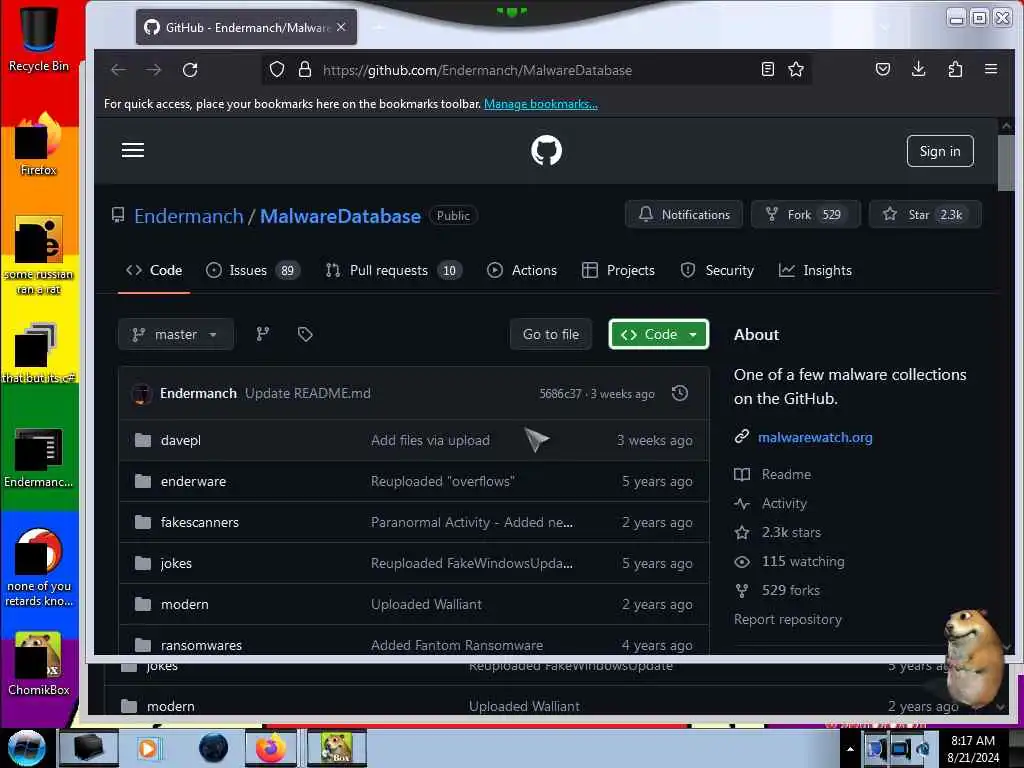
Task: Click the Report repository link
Action: [788, 619]
